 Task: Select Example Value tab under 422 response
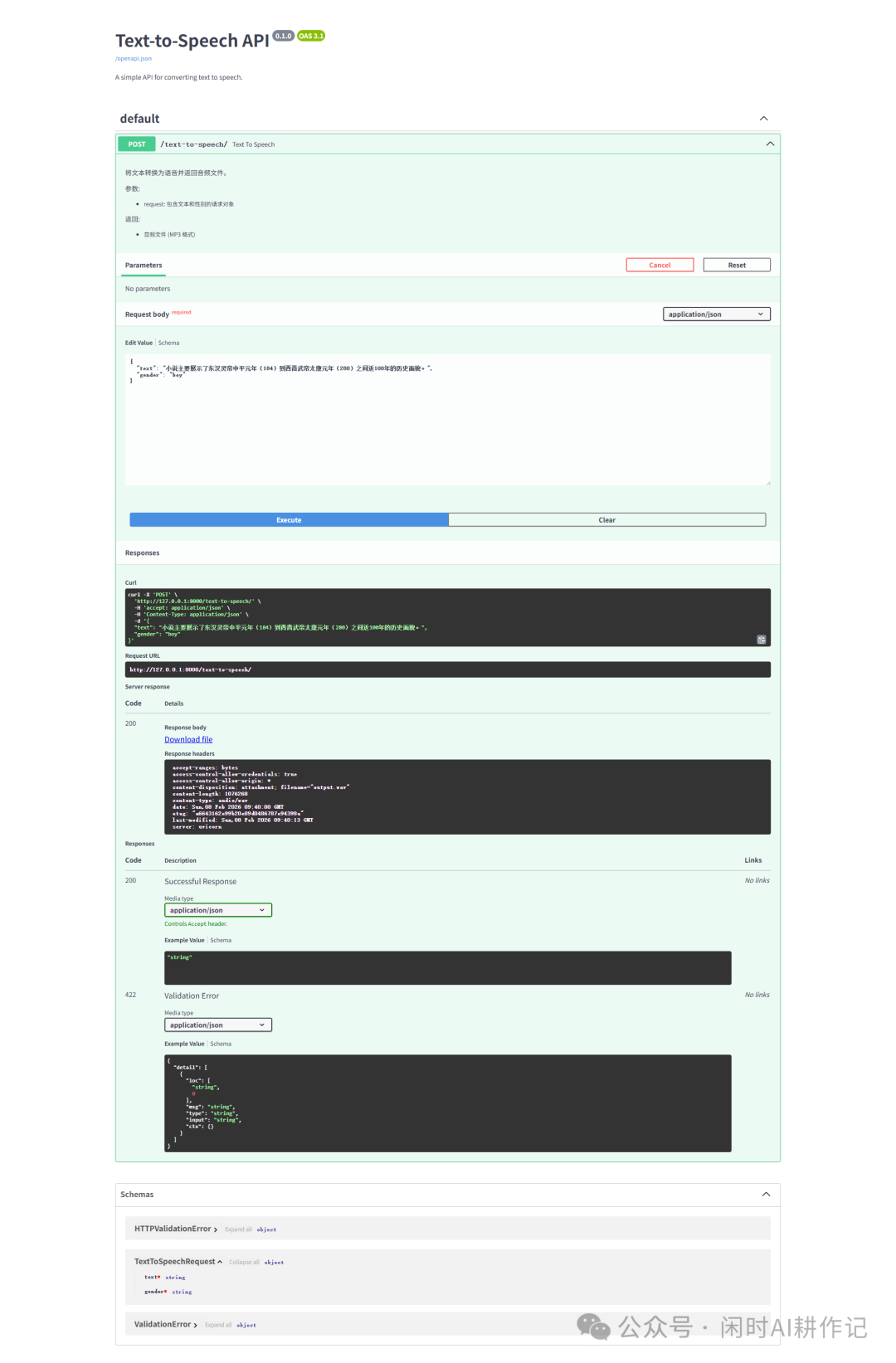(184, 1044)
